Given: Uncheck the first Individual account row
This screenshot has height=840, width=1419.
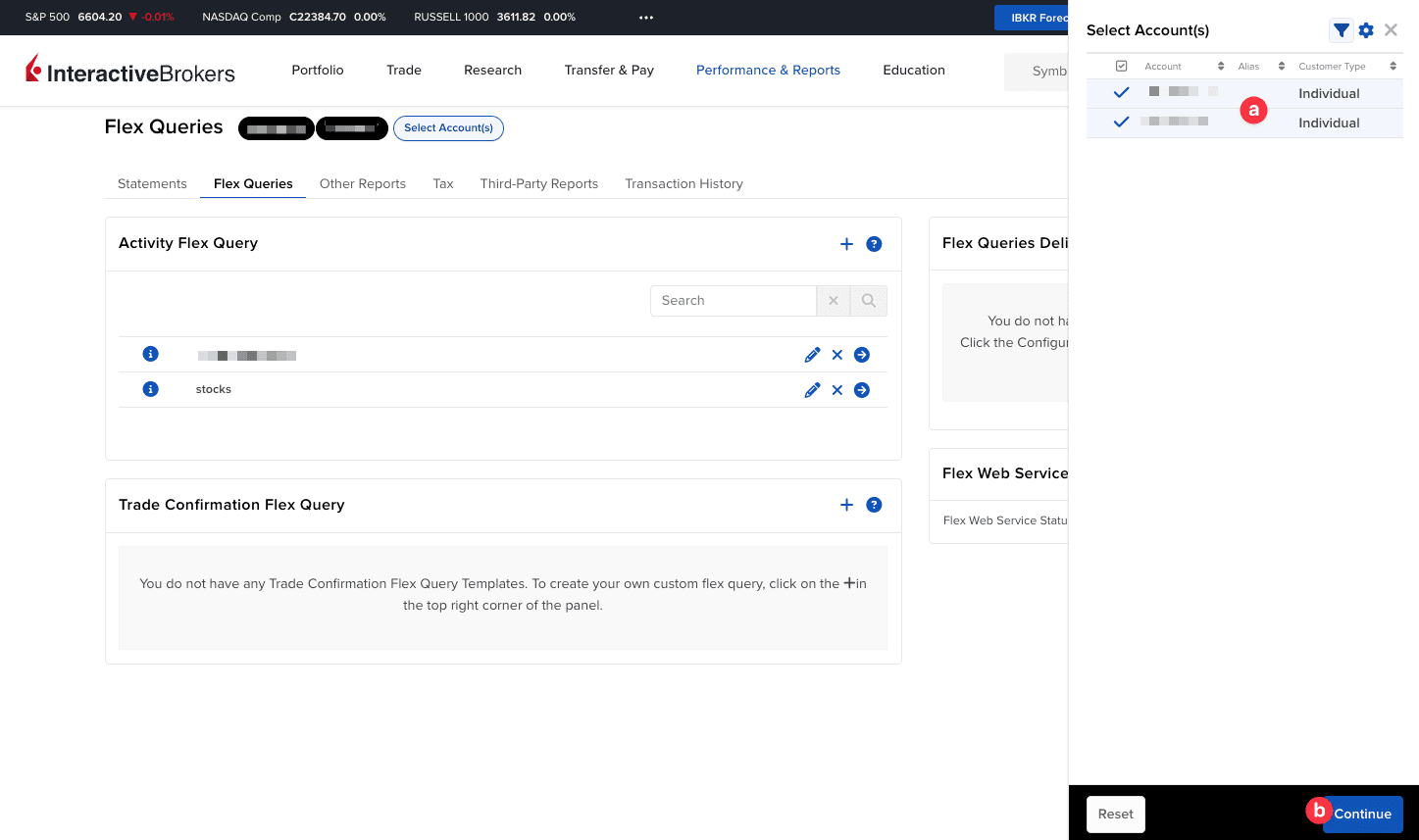Looking at the screenshot, I should (1122, 93).
